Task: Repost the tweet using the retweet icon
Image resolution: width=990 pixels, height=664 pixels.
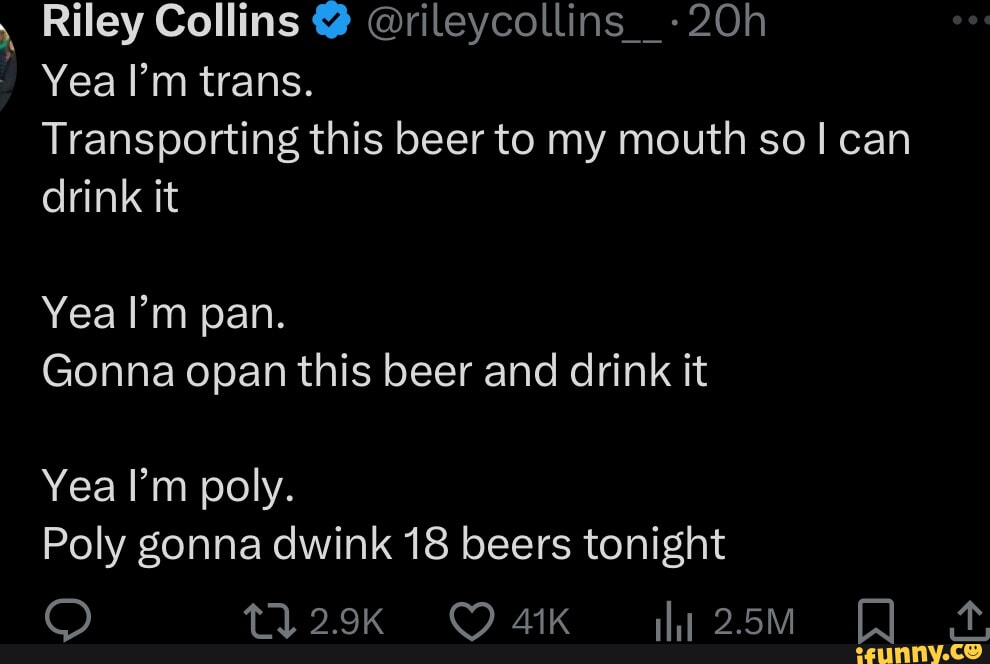Action: click(x=273, y=622)
